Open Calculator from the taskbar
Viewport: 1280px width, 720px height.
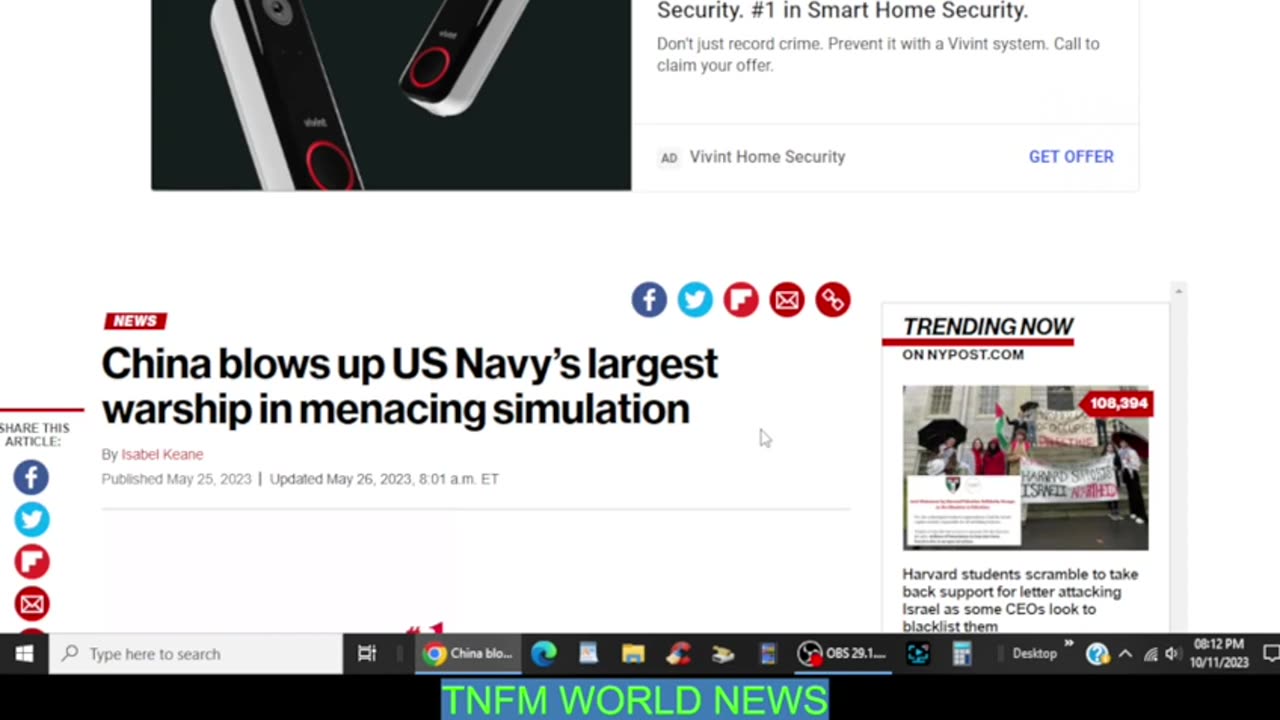pyautogui.click(x=962, y=654)
